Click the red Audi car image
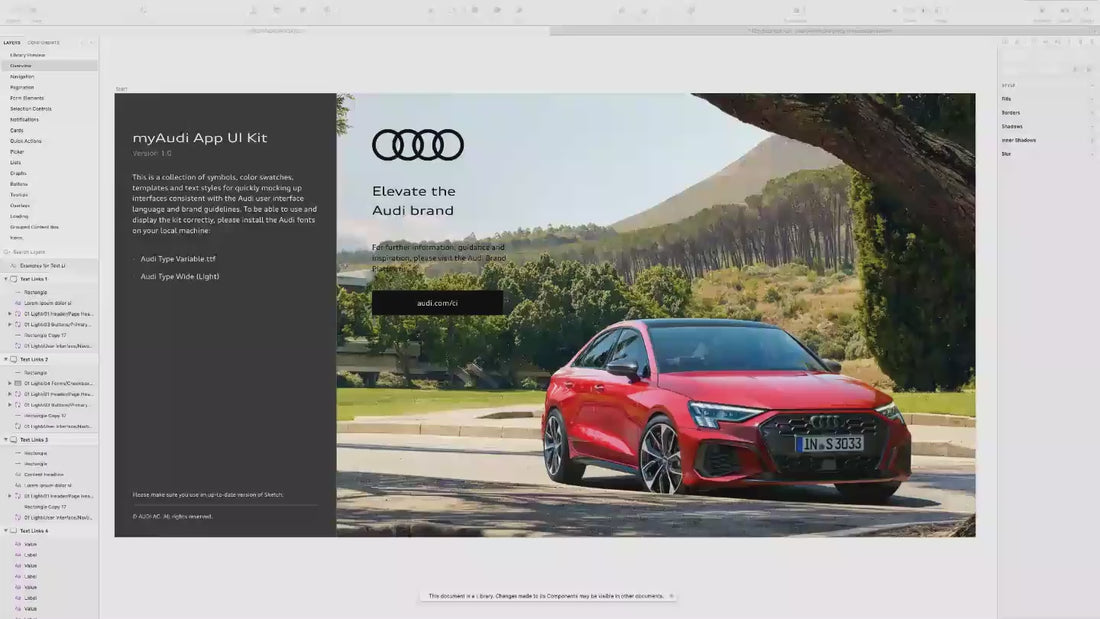Image resolution: width=1100 pixels, height=619 pixels. (725, 410)
